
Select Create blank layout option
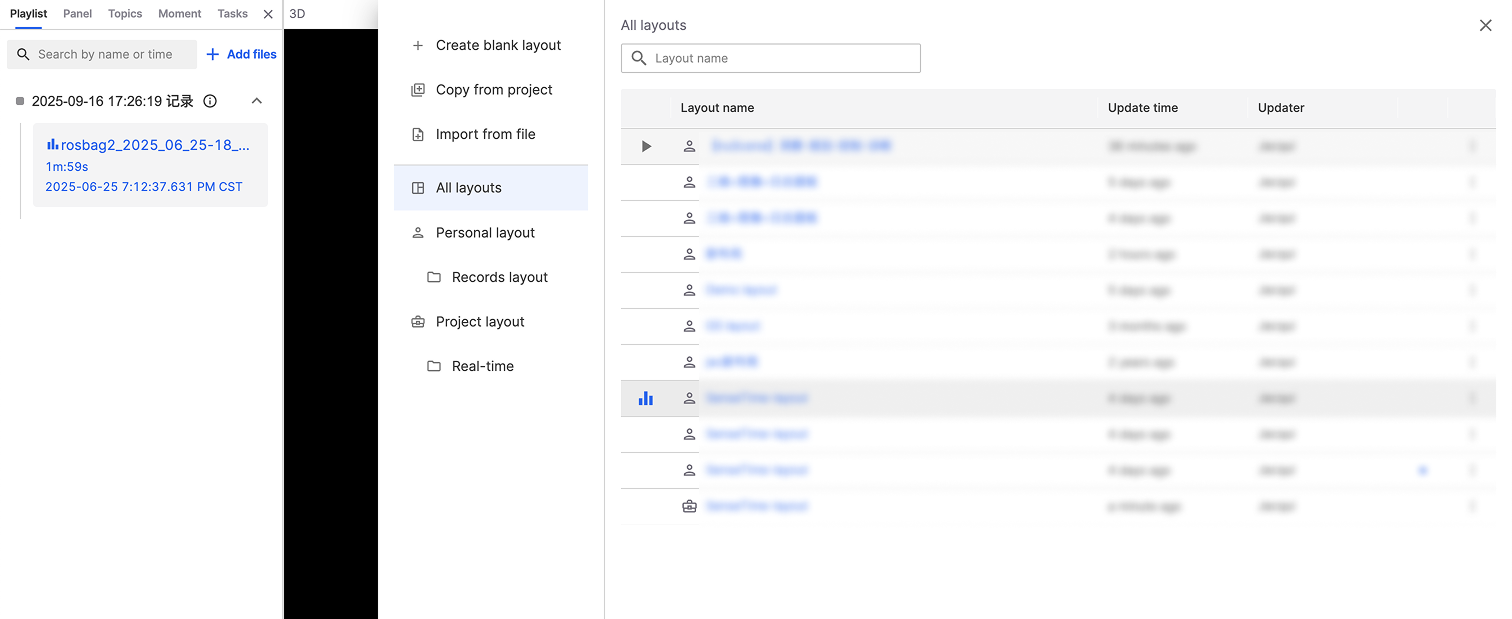click(498, 45)
